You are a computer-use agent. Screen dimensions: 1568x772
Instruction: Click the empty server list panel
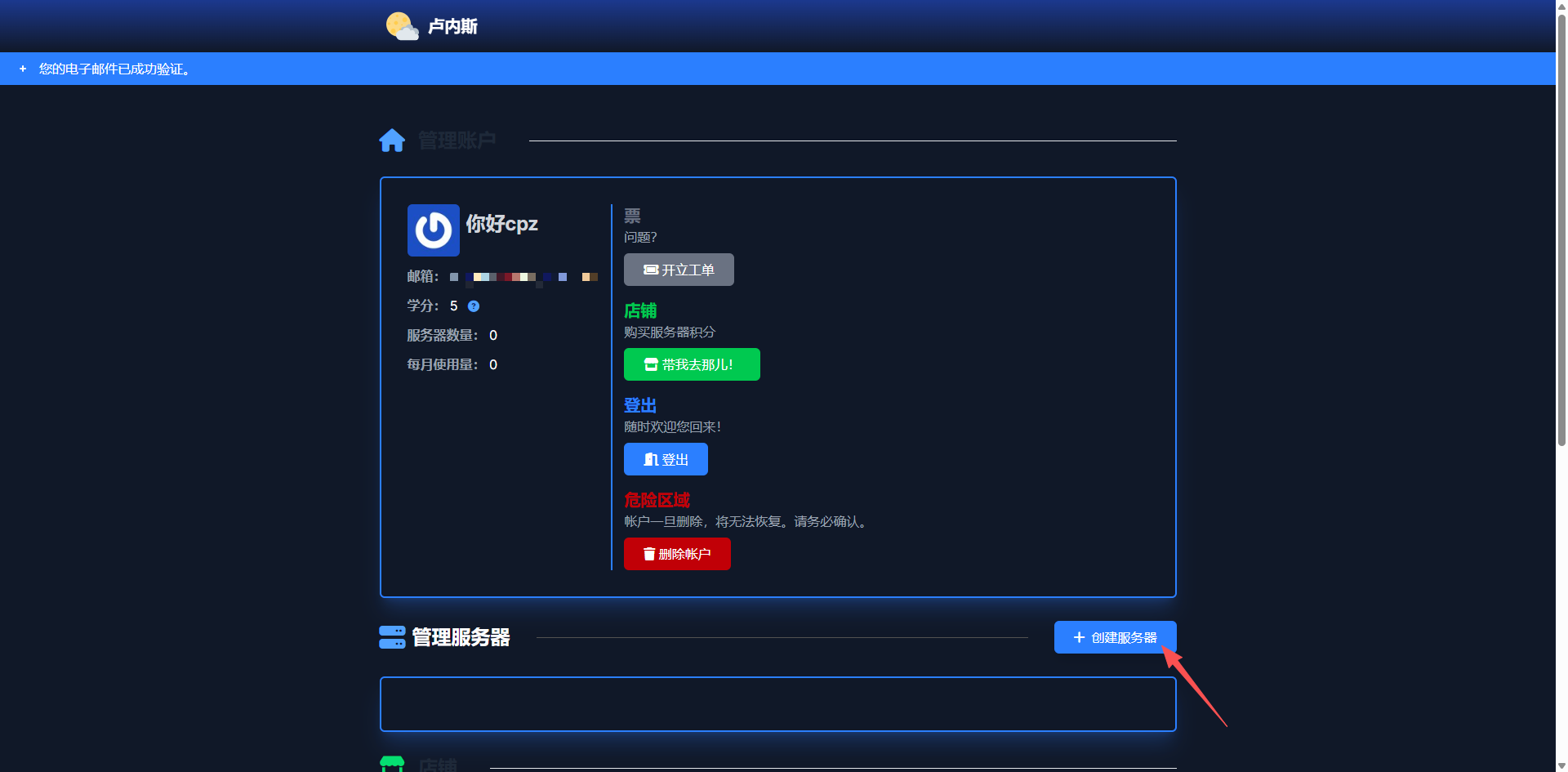[x=777, y=704]
